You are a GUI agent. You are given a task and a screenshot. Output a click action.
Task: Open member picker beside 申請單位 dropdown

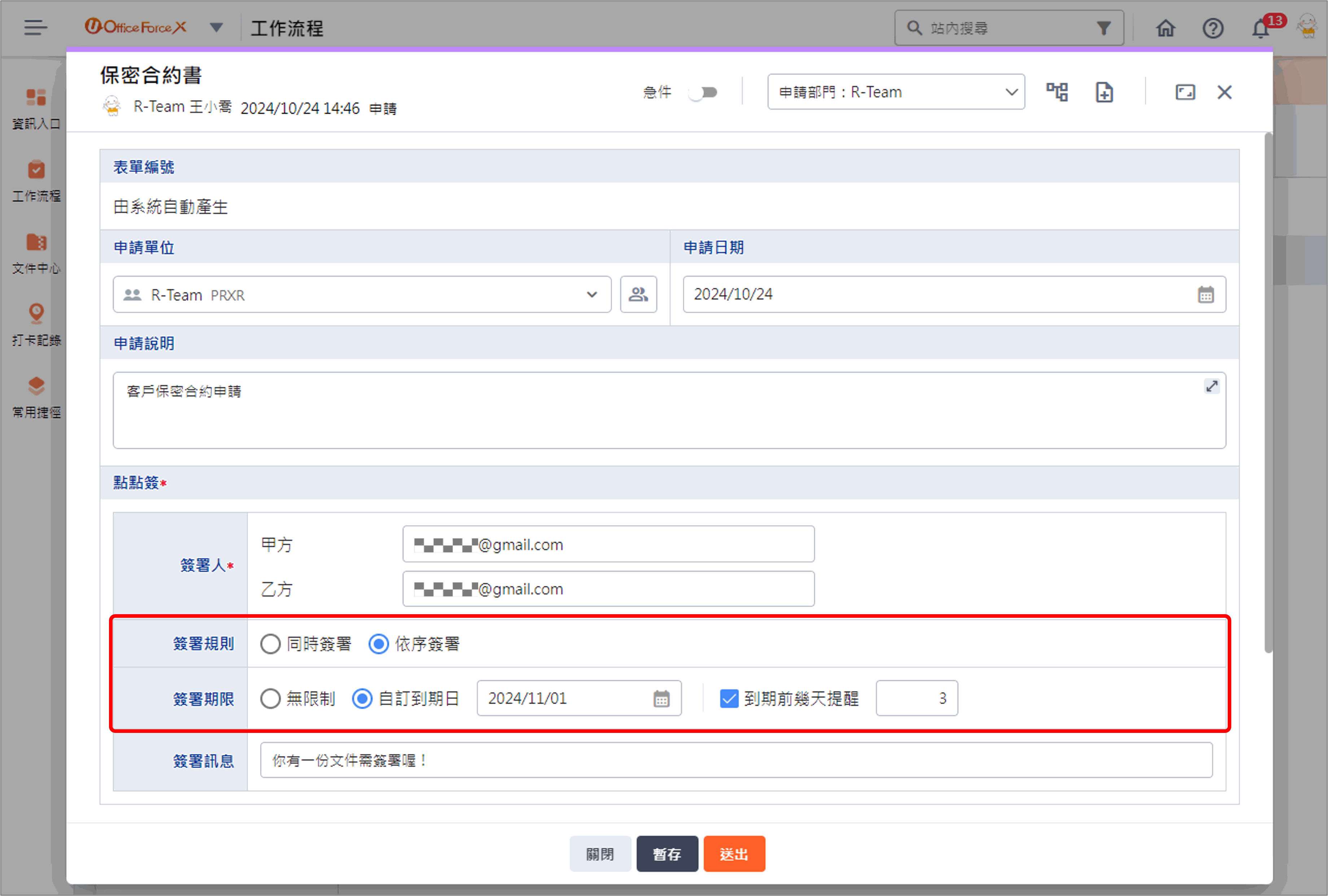point(638,295)
